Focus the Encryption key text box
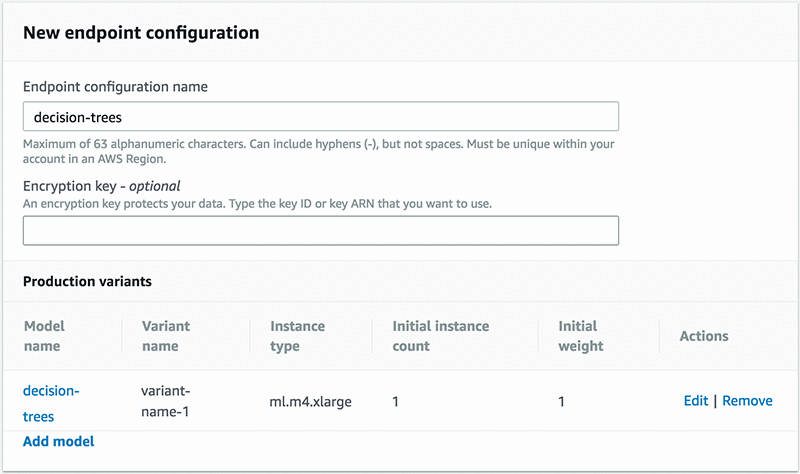 (320, 230)
